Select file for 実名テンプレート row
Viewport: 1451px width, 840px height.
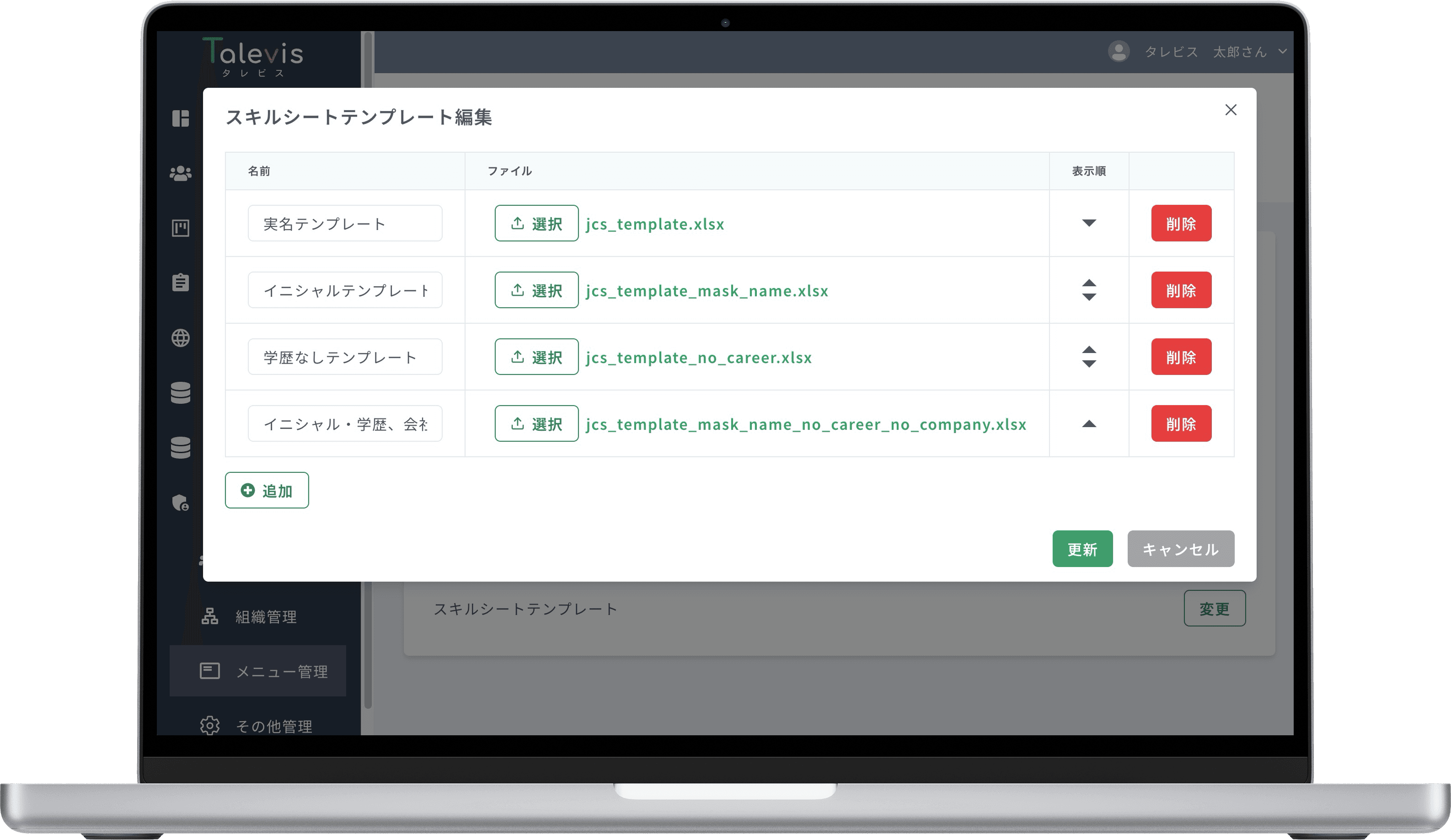pyautogui.click(x=536, y=224)
